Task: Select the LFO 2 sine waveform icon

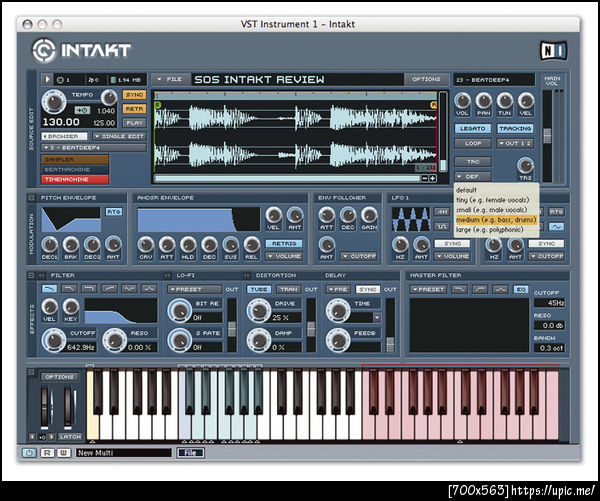Action: 556,227
